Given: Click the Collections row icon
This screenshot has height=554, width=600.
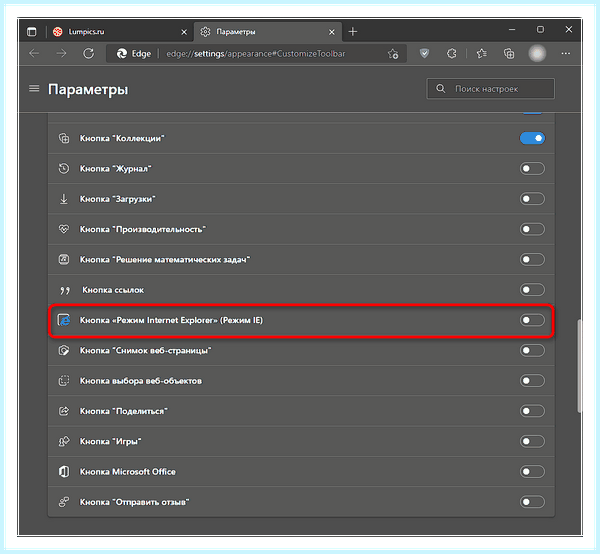Looking at the screenshot, I should 64,138.
